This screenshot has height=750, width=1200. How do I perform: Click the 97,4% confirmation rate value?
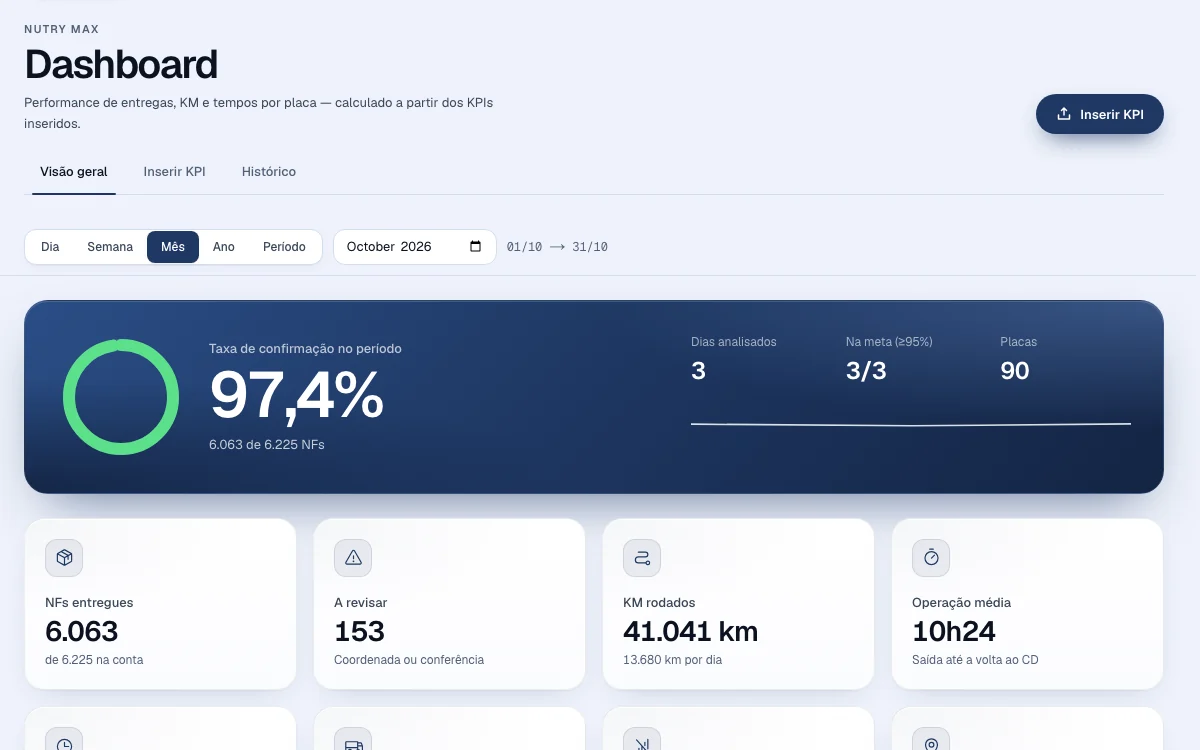[296, 396]
